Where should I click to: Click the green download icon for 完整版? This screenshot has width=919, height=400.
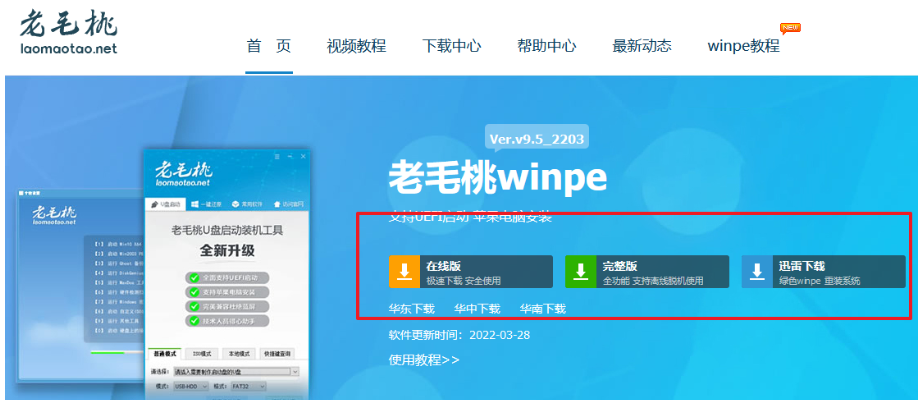(581, 271)
